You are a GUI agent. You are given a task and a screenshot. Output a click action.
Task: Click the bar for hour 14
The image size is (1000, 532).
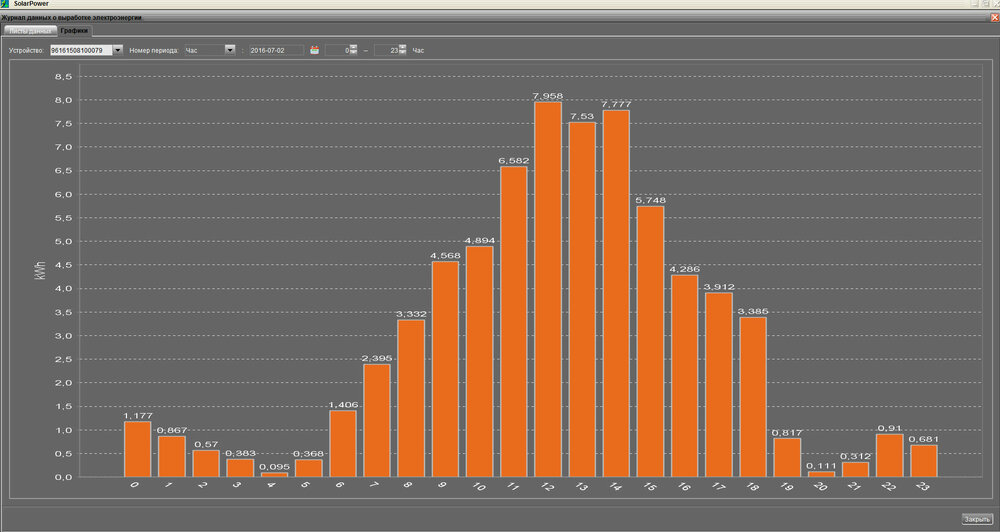pyautogui.click(x=616, y=293)
